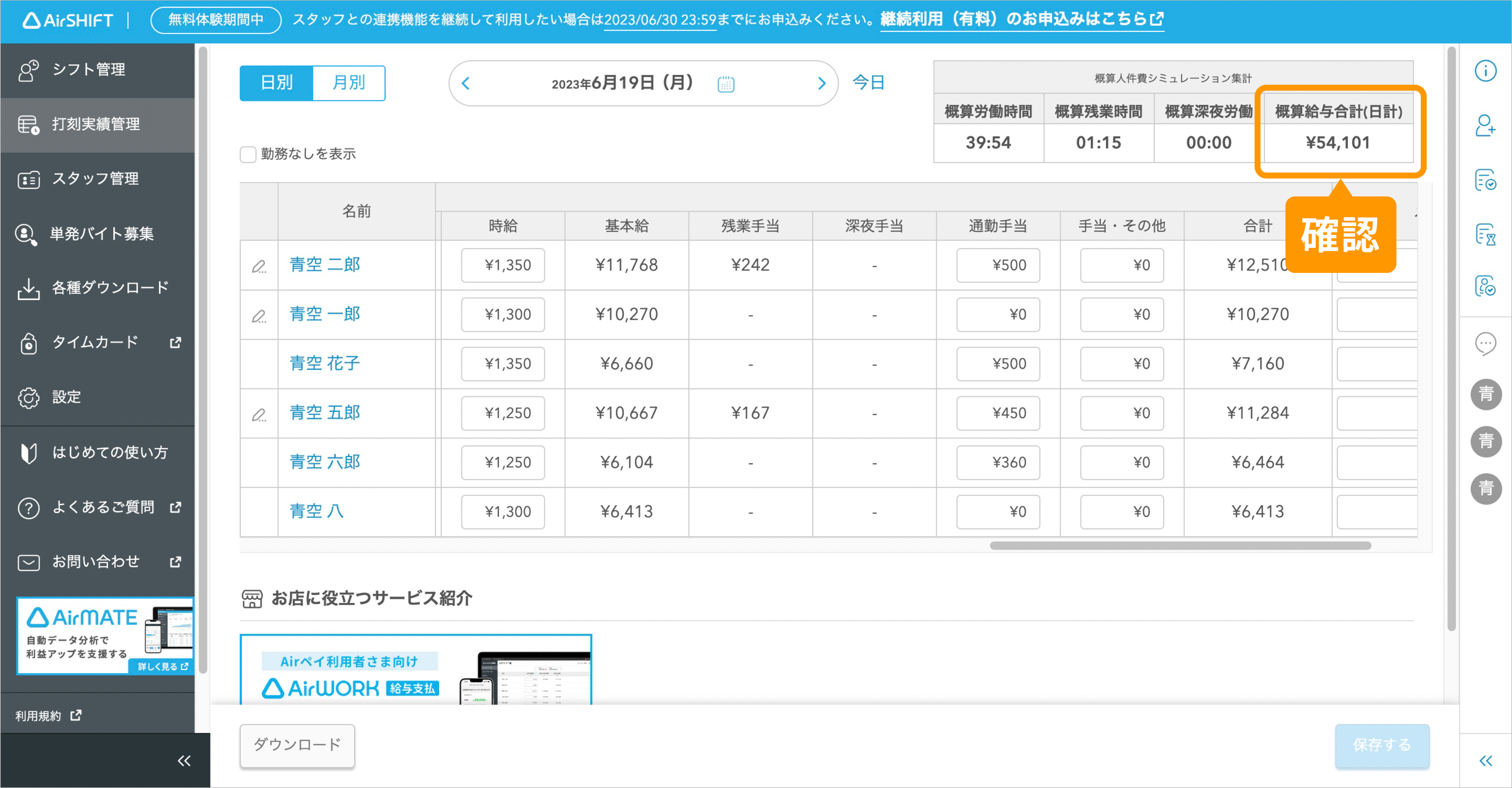
Task: Switch to 月別 tab
Action: click(x=349, y=83)
